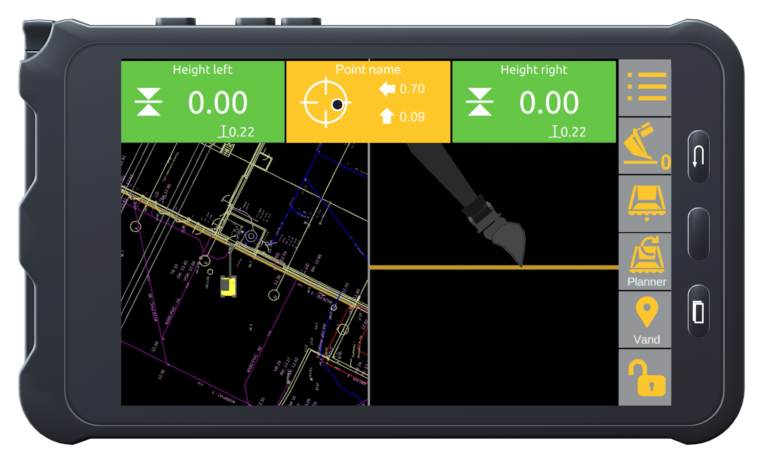
Task: Select the Height right 0.00 readout
Action: pos(548,103)
